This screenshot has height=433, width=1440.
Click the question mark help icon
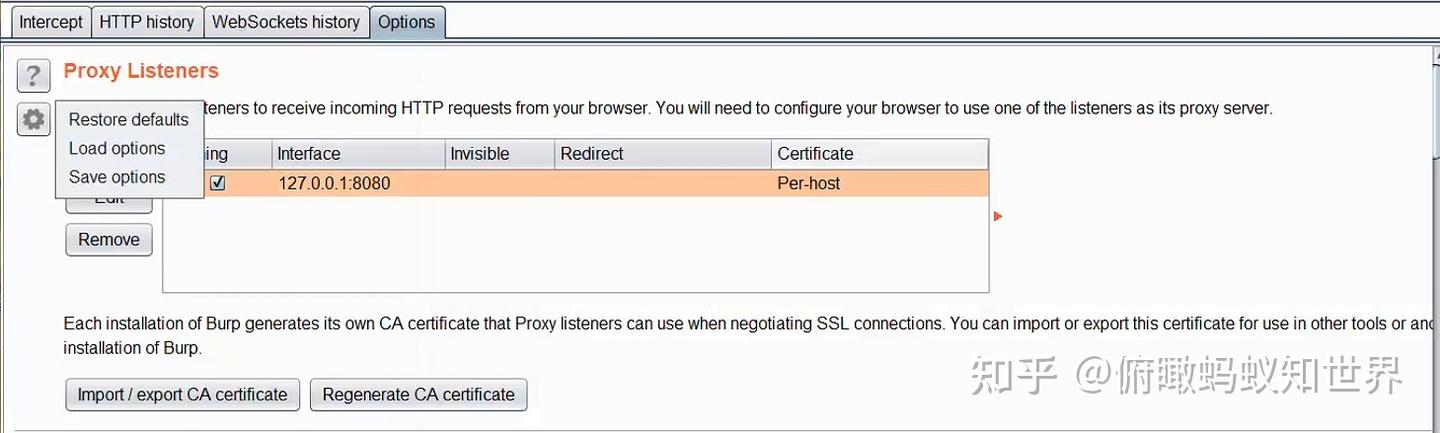click(x=33, y=75)
